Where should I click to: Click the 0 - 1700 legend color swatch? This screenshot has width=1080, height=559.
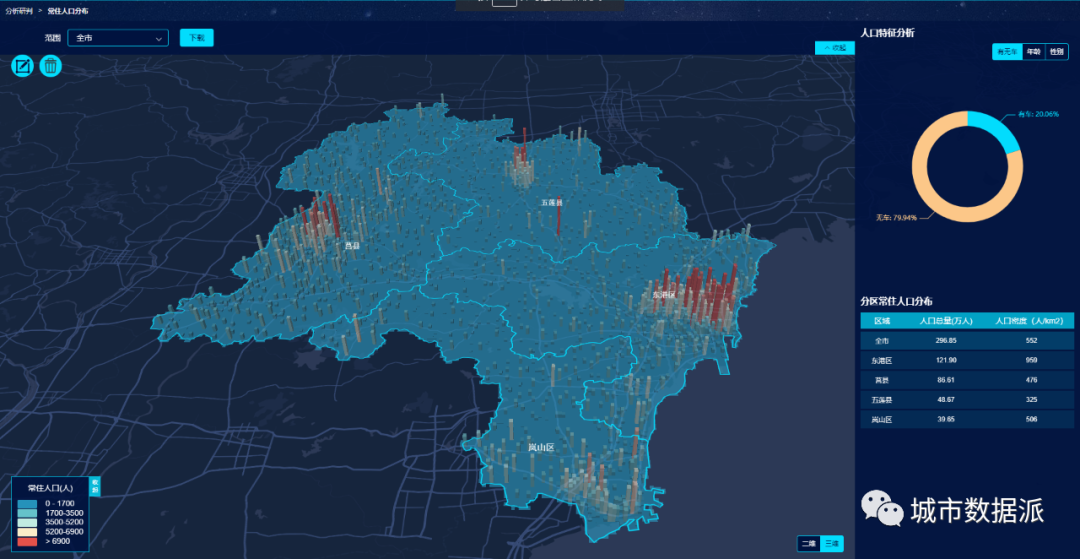click(x=28, y=505)
